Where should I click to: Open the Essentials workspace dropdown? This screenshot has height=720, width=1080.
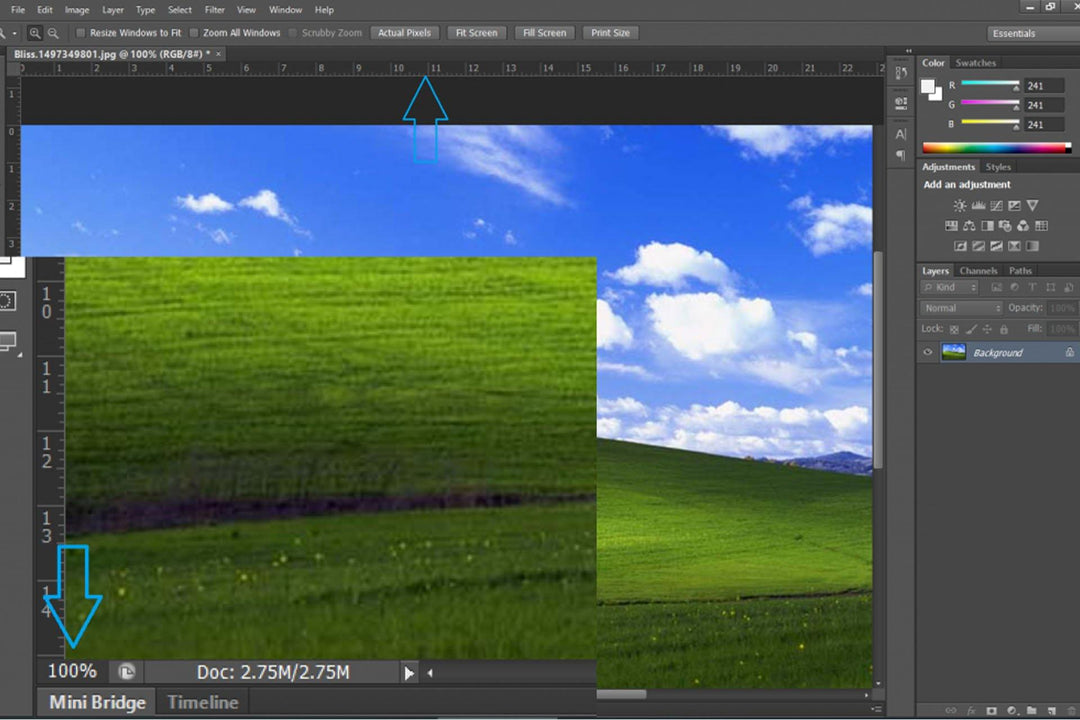point(1033,33)
